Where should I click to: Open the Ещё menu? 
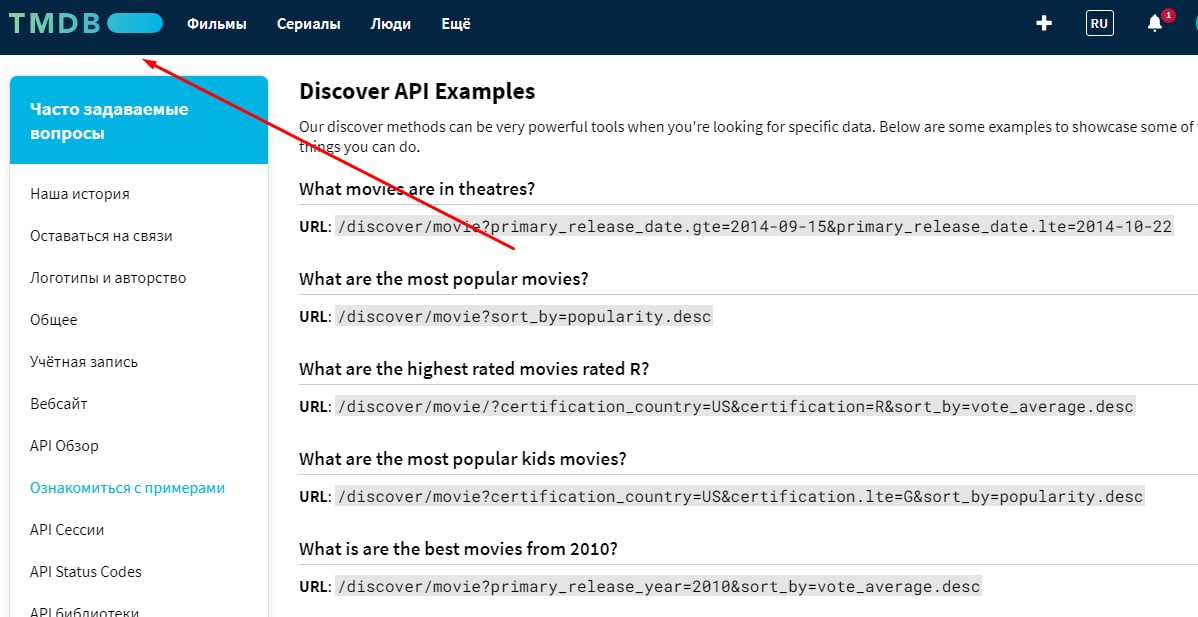[x=456, y=24]
